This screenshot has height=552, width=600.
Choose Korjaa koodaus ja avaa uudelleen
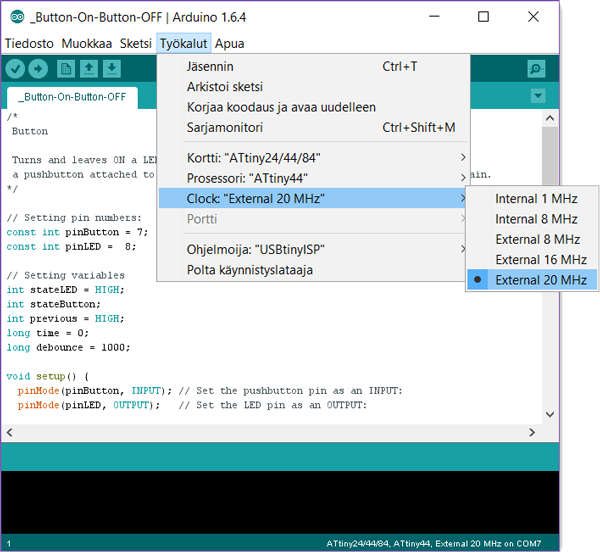[x=313, y=107]
